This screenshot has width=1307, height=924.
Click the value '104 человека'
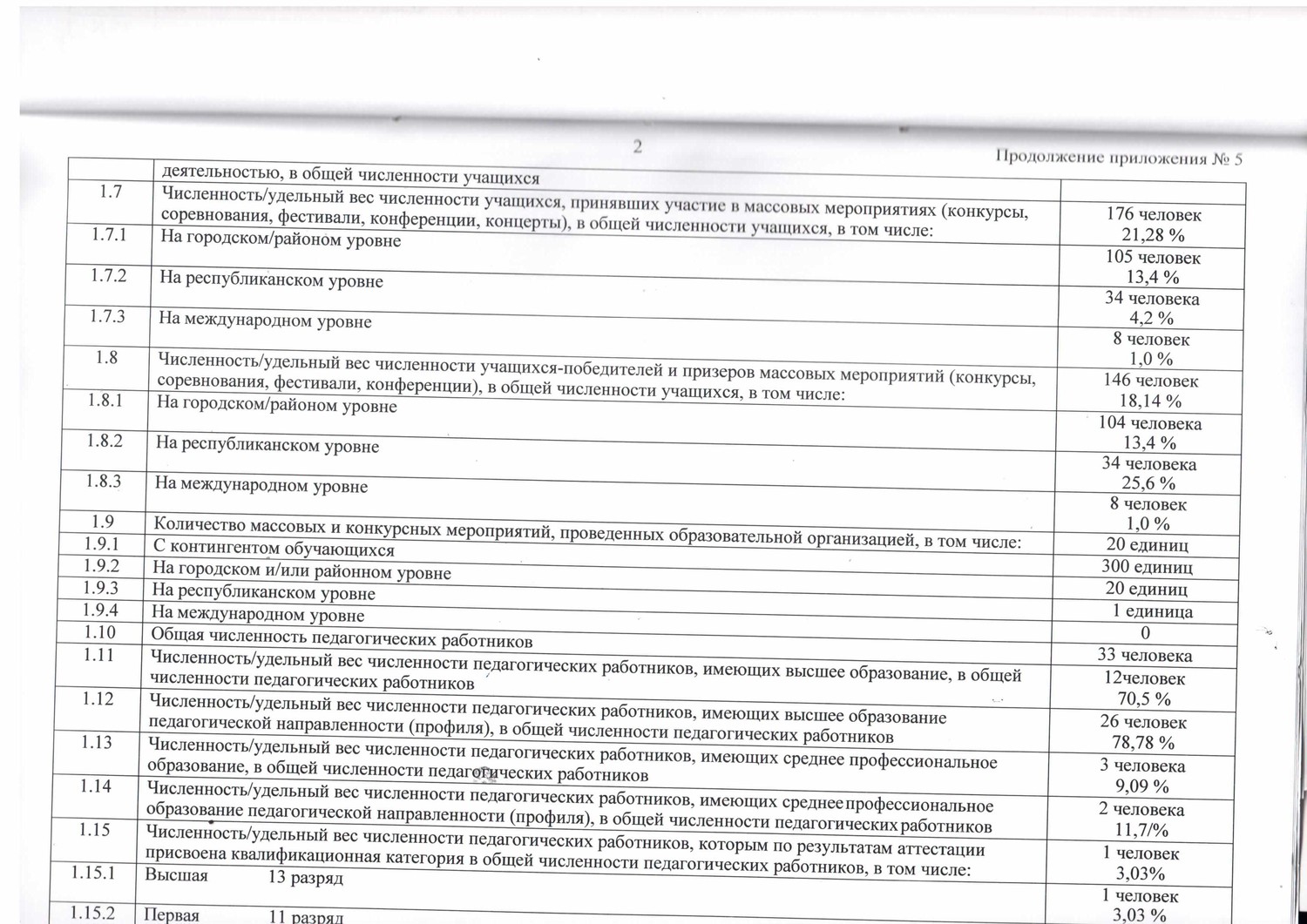coord(1150,423)
